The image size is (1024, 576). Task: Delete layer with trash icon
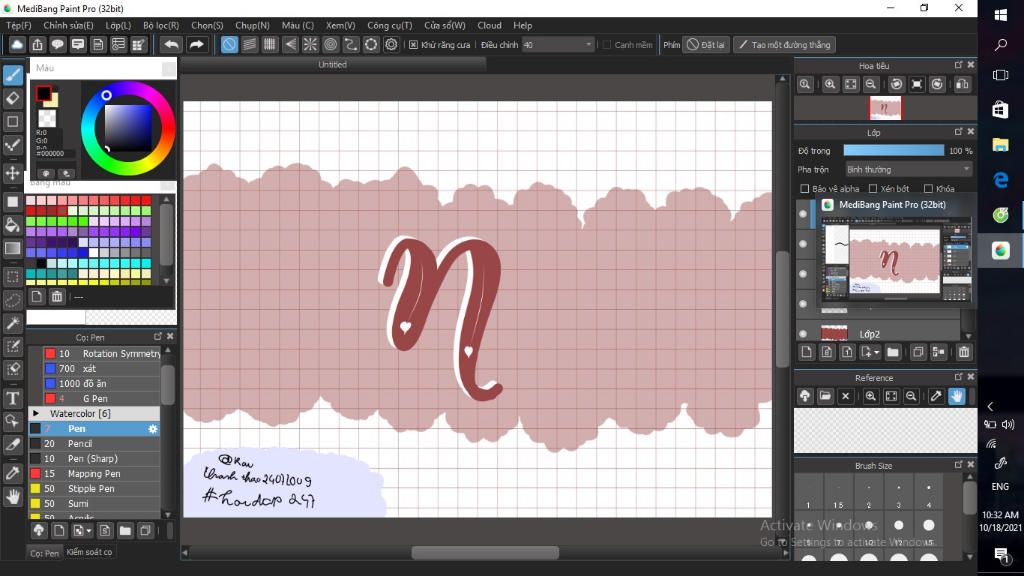tap(964, 352)
